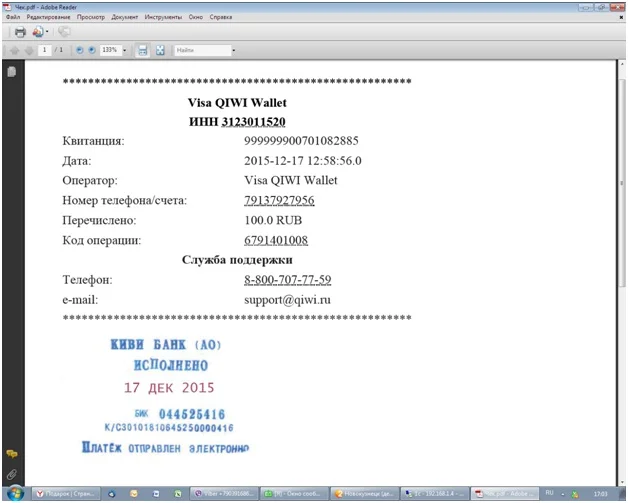This screenshot has height=503, width=628.
Task: Toggle scrolling page view mode icon
Action: (143, 50)
